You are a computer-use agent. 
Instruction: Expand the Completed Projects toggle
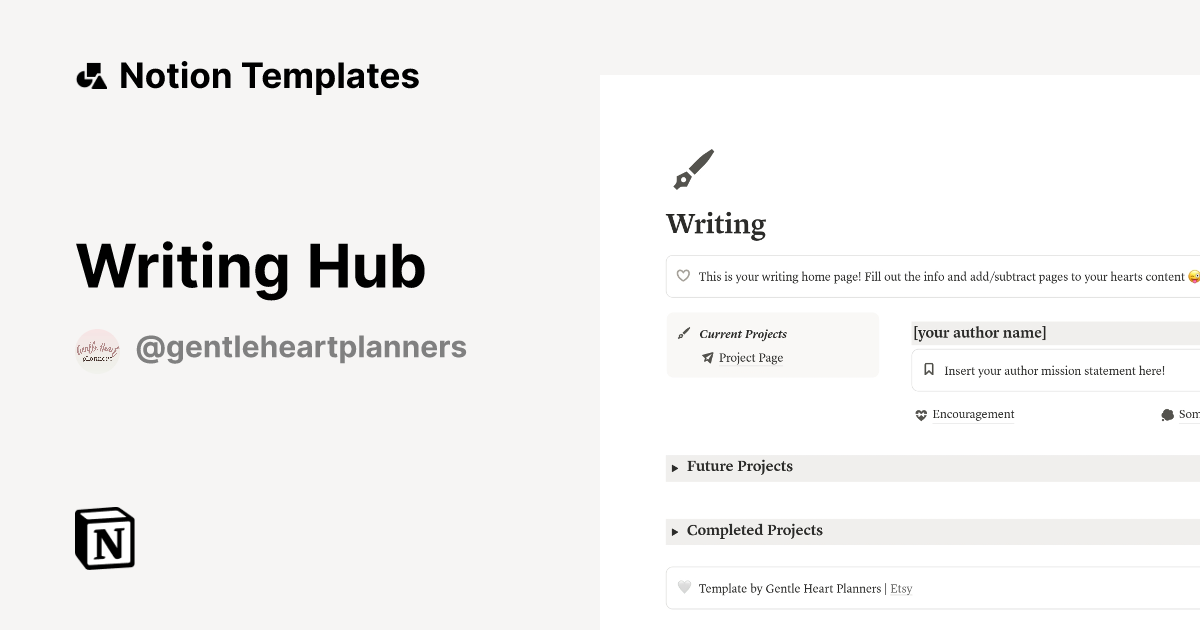[675, 531]
